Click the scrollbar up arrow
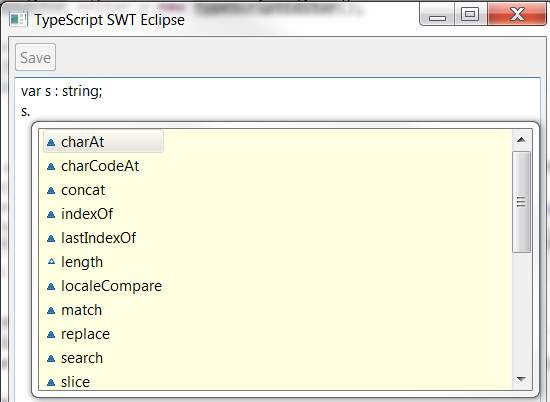The height and width of the screenshot is (402, 550). coord(521,140)
